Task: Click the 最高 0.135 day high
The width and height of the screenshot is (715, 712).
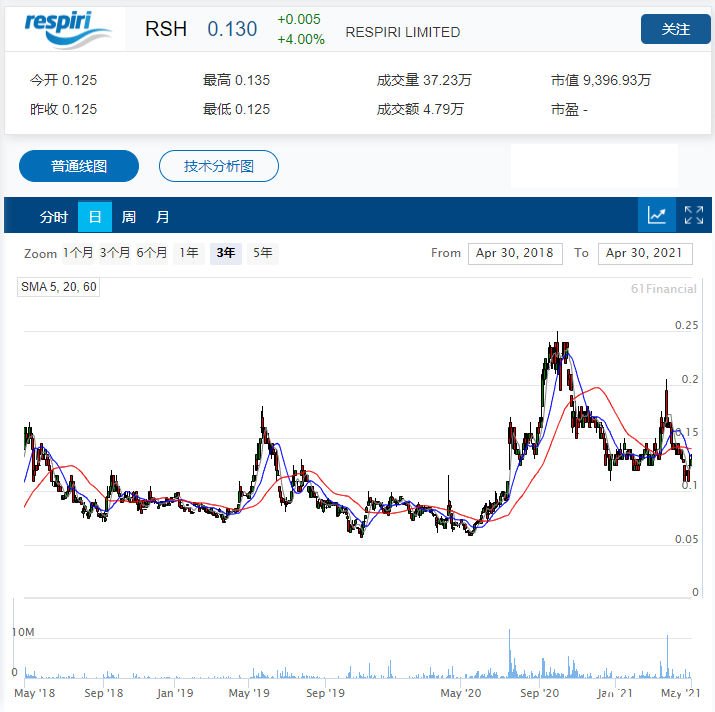Action: pos(236,80)
